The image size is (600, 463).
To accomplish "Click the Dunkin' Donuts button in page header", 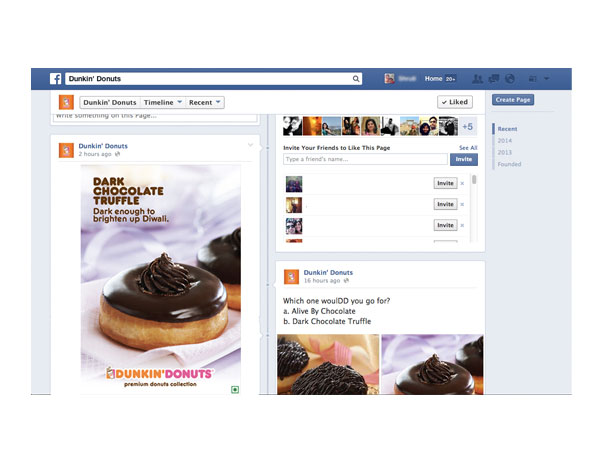I will click(x=110, y=103).
